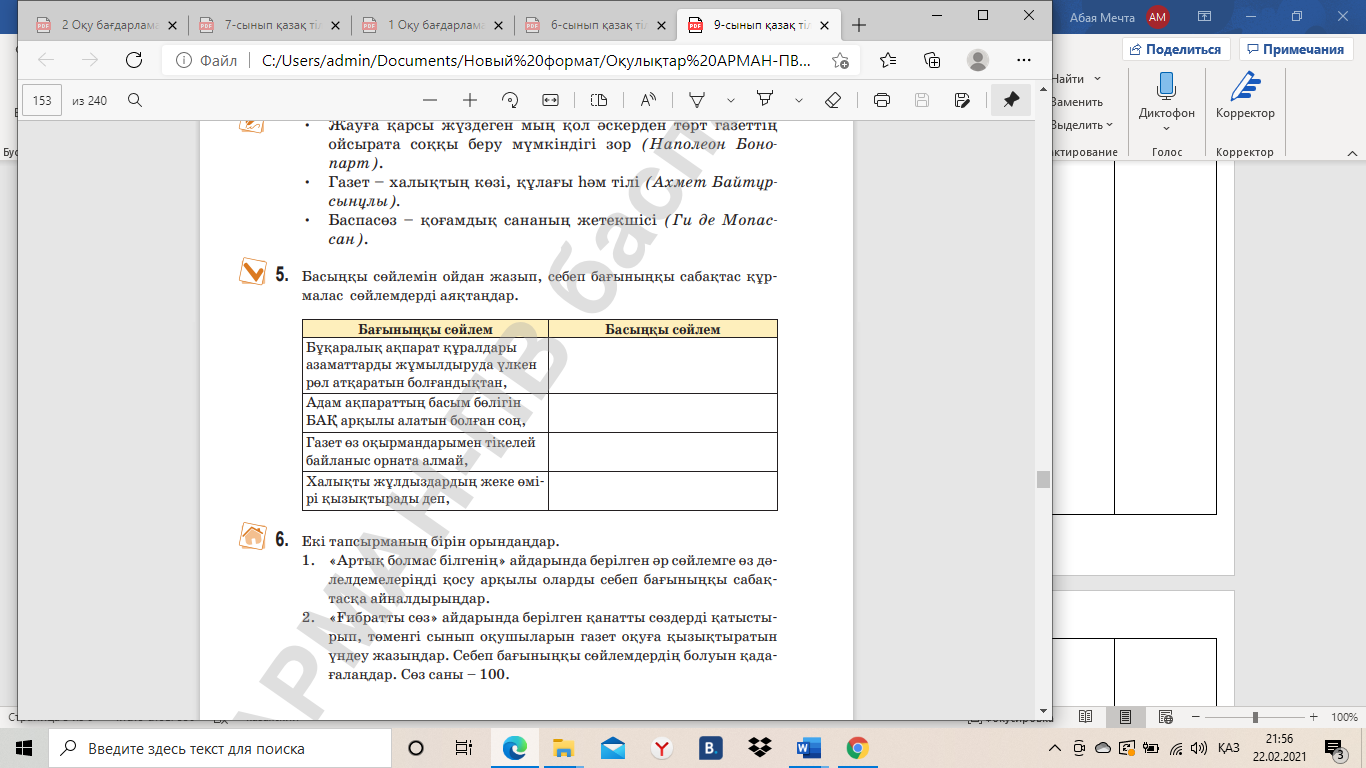Open Task View on taskbar
1366x768 pixels.
coord(463,748)
